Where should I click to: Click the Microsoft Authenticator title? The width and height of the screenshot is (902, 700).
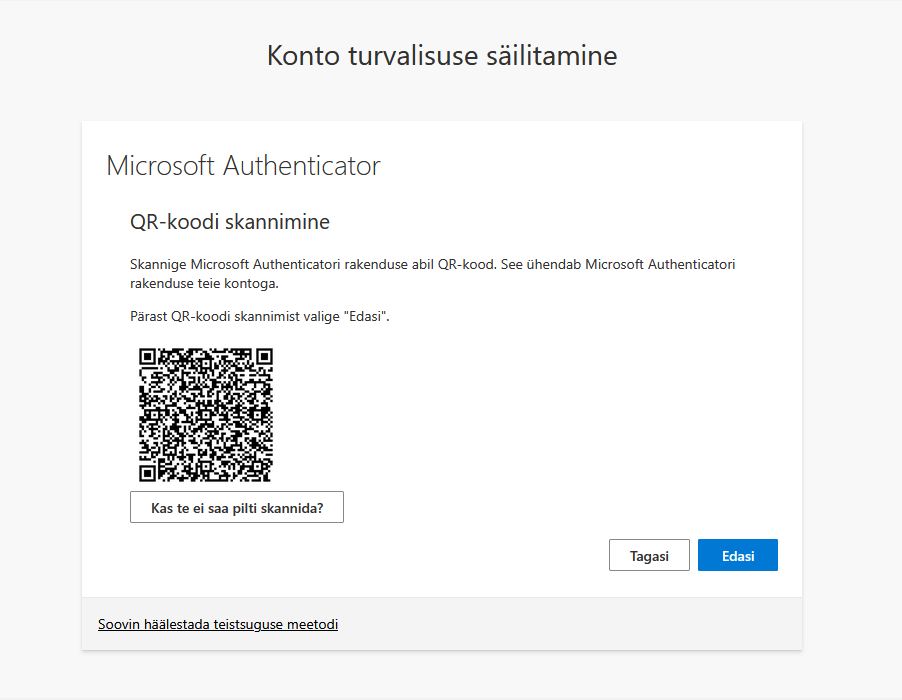coord(242,165)
